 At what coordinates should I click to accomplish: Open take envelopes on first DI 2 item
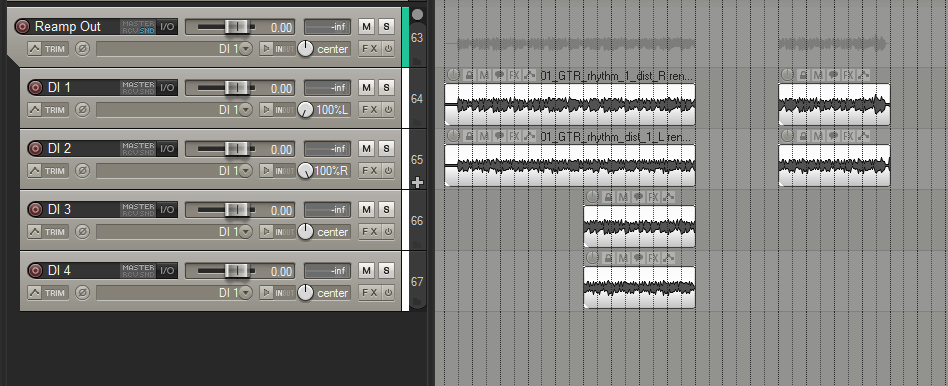[x=530, y=136]
